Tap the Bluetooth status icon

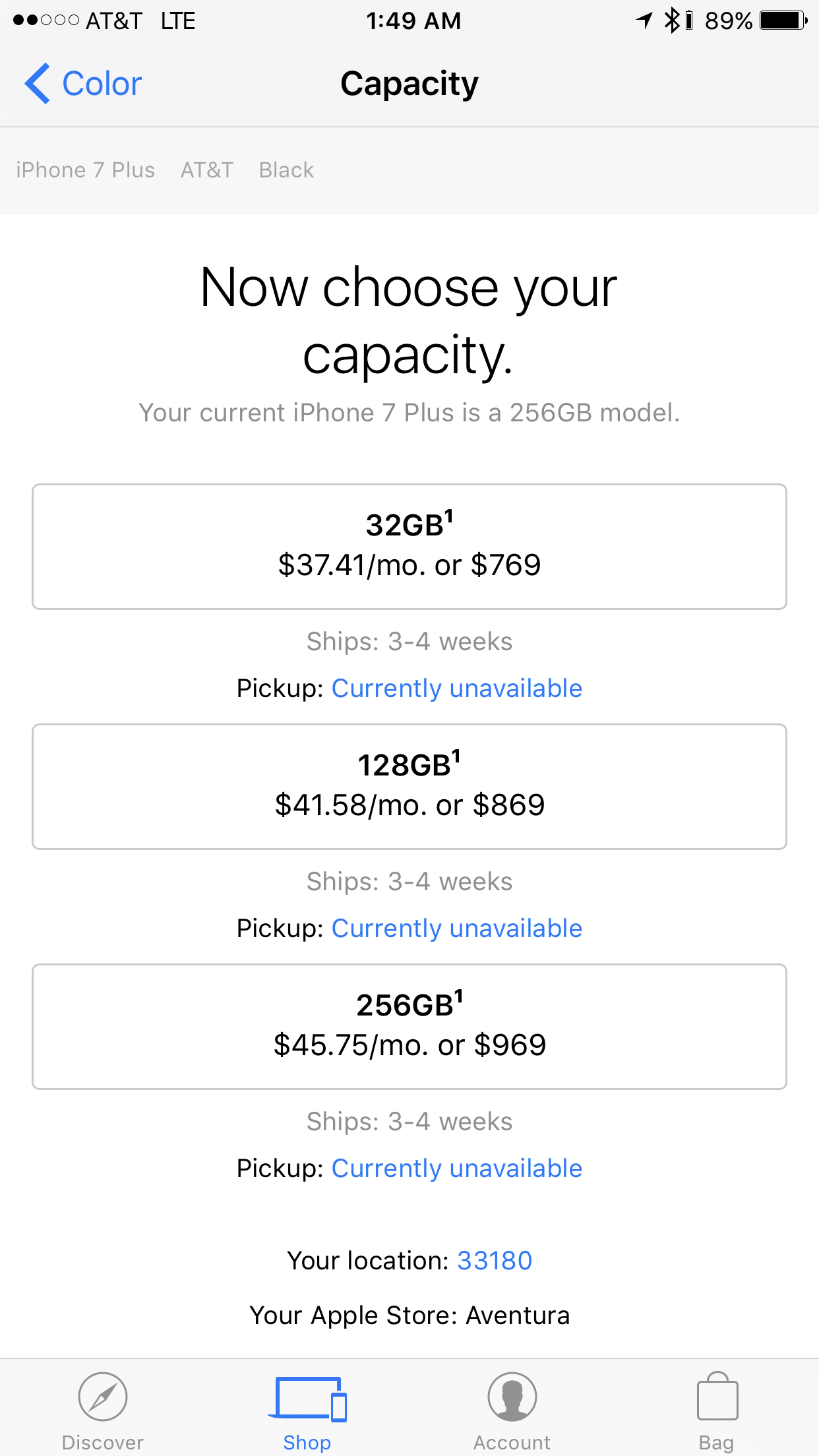pyautogui.click(x=671, y=20)
